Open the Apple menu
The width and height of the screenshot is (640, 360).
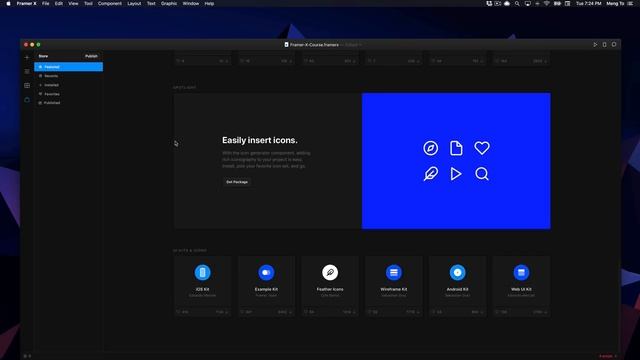point(8,3)
